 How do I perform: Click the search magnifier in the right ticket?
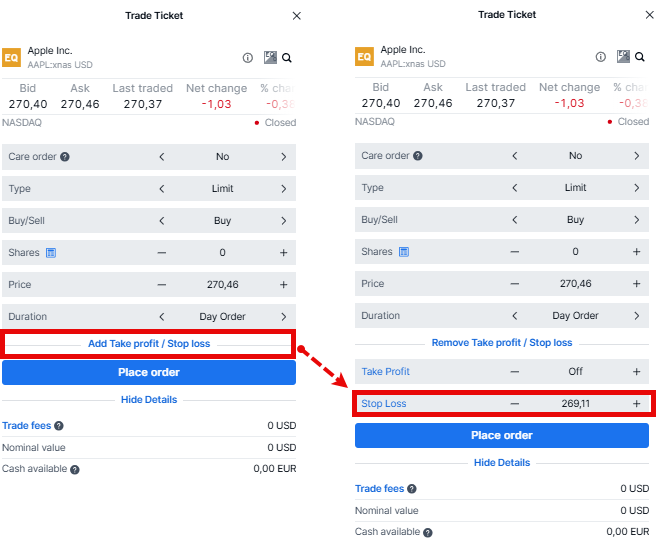coord(640,57)
